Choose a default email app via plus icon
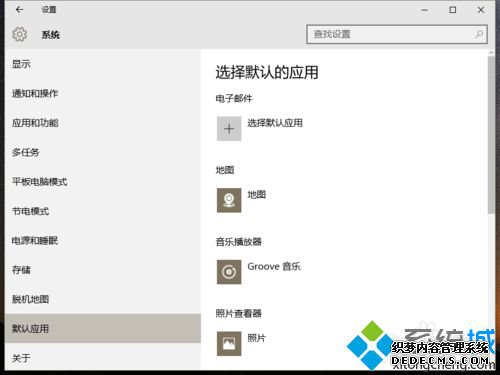The width and height of the screenshot is (500, 375). [229, 129]
